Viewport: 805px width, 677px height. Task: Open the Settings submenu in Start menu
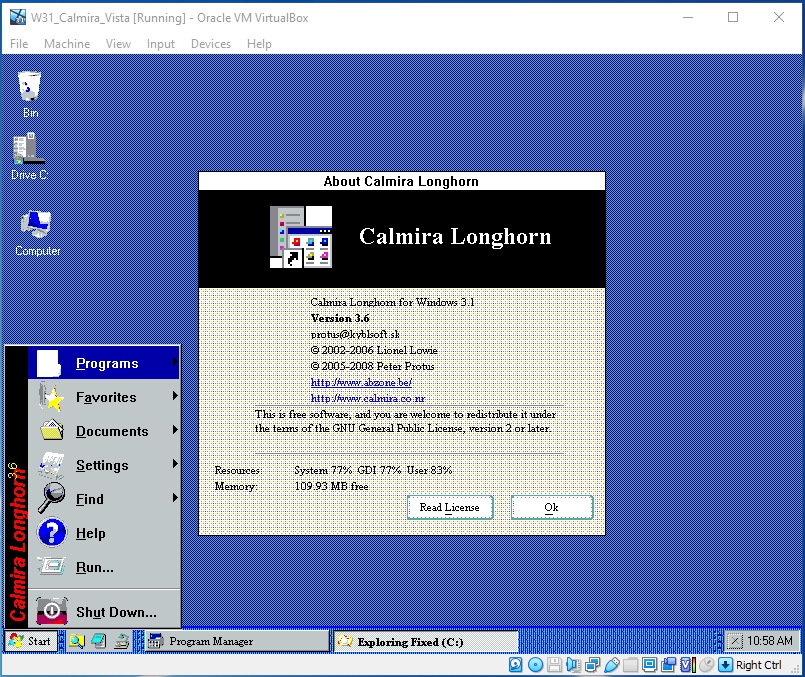[x=104, y=465]
